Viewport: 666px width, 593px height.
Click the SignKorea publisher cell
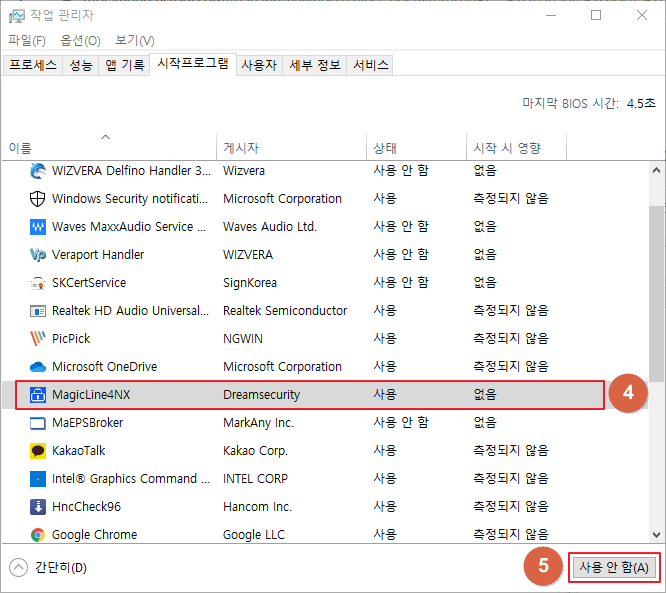[x=250, y=283]
